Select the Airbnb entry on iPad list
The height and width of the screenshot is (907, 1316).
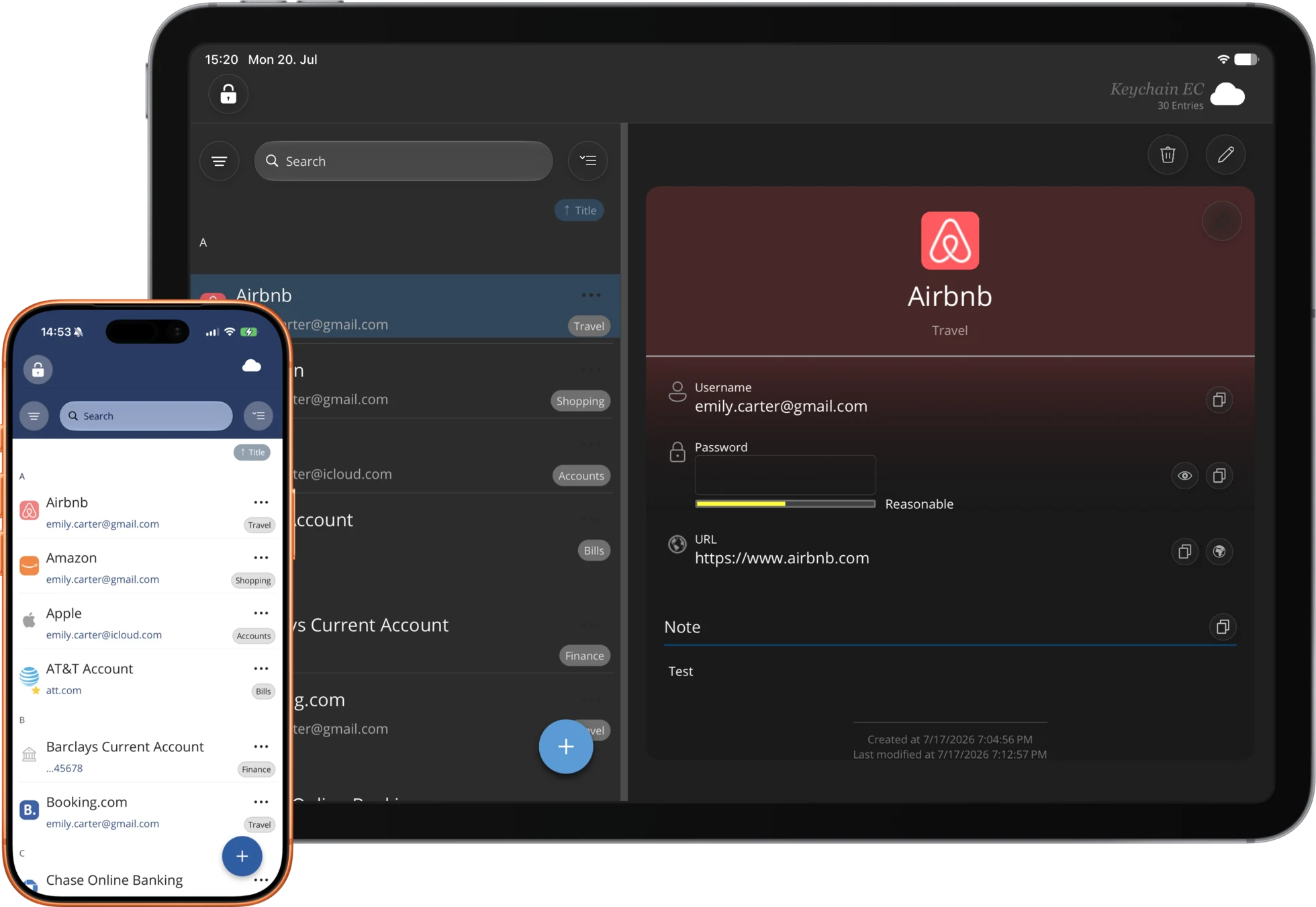405,306
